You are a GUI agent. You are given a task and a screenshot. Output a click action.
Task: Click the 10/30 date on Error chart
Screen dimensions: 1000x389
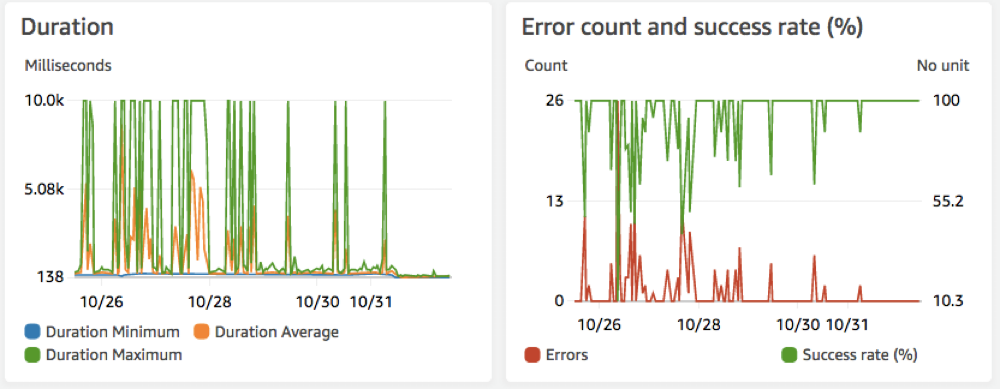pos(797,324)
